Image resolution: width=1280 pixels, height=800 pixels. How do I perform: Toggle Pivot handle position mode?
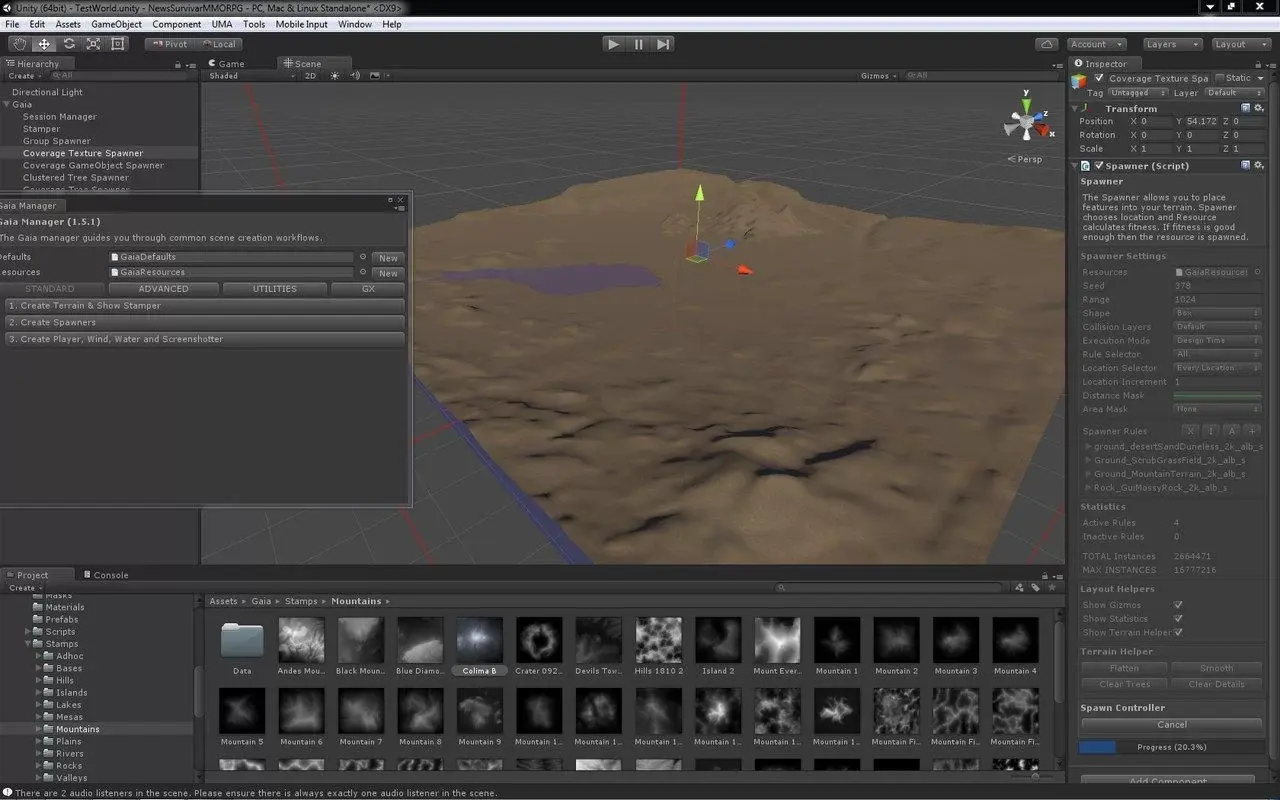[169, 44]
